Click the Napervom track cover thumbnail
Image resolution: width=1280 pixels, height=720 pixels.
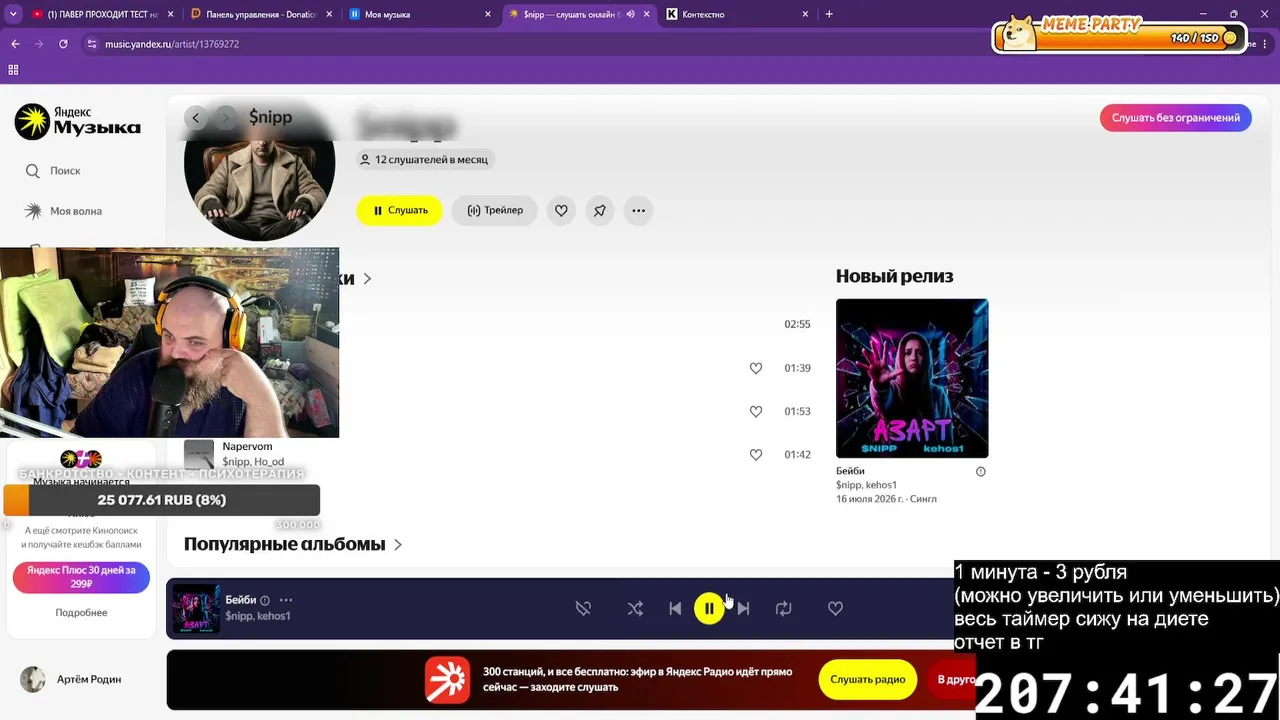pyautogui.click(x=199, y=454)
